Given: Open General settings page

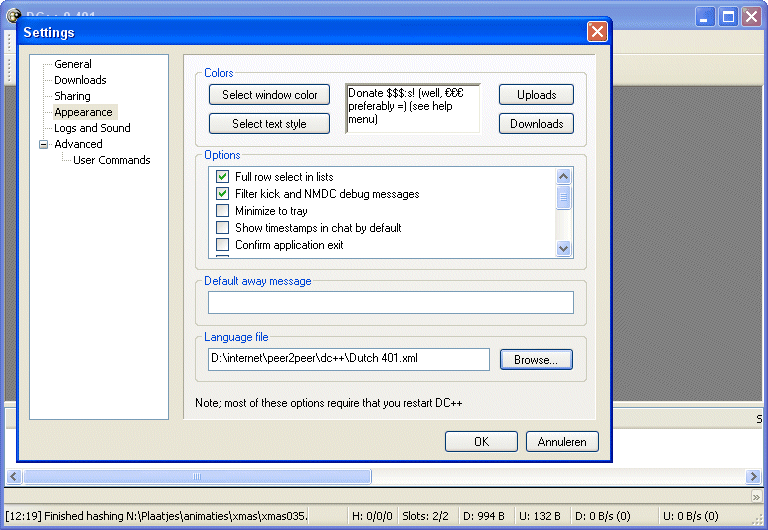Looking at the screenshot, I should pos(72,64).
